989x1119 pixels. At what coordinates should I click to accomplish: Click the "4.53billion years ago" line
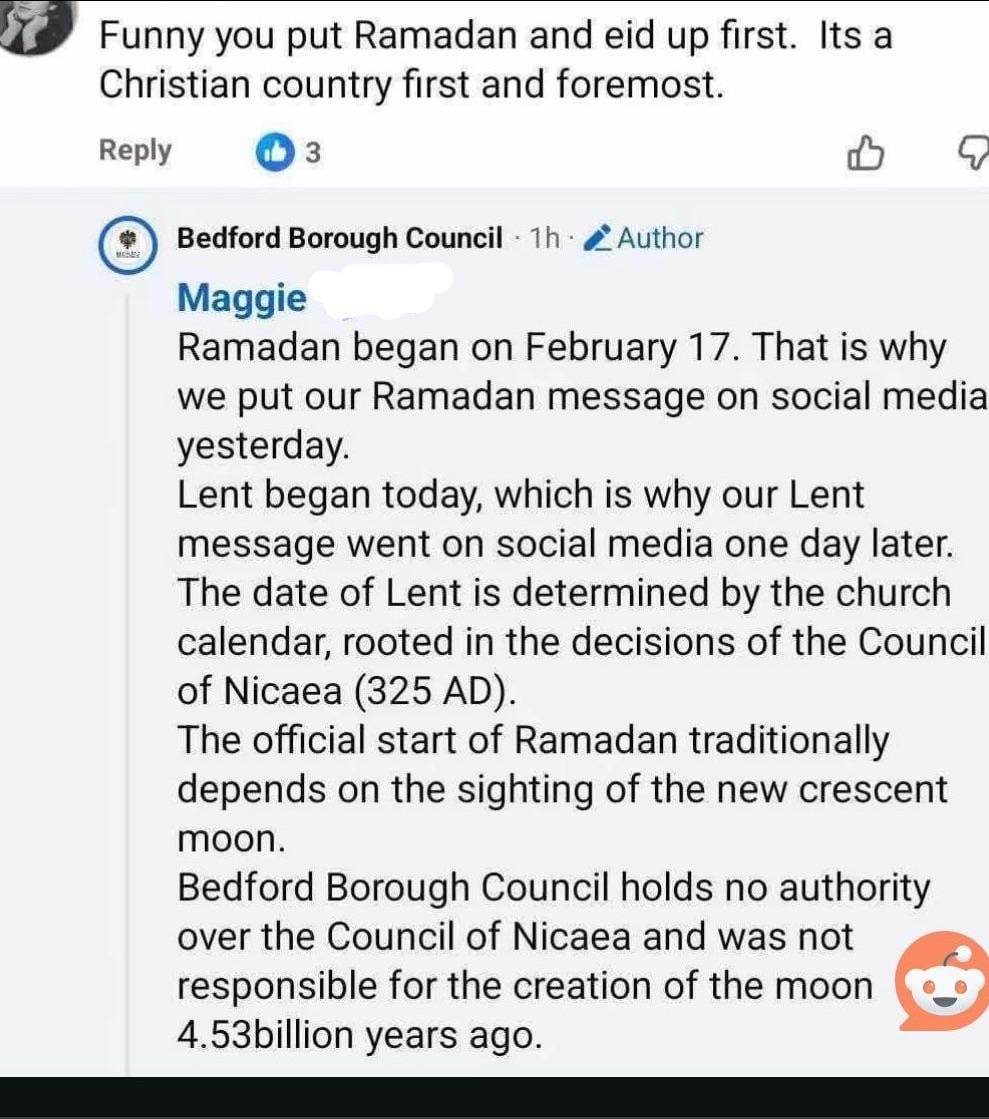point(360,1035)
